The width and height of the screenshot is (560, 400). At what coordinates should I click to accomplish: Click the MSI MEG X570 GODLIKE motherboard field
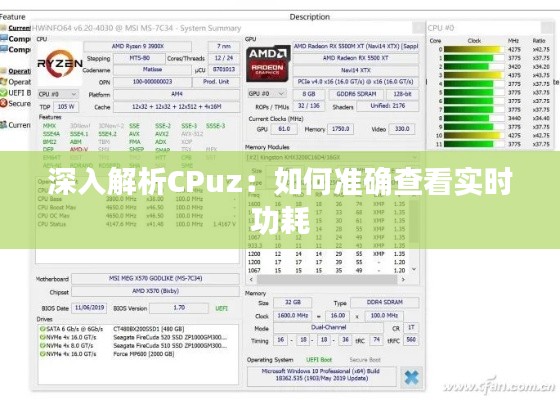(x=155, y=278)
